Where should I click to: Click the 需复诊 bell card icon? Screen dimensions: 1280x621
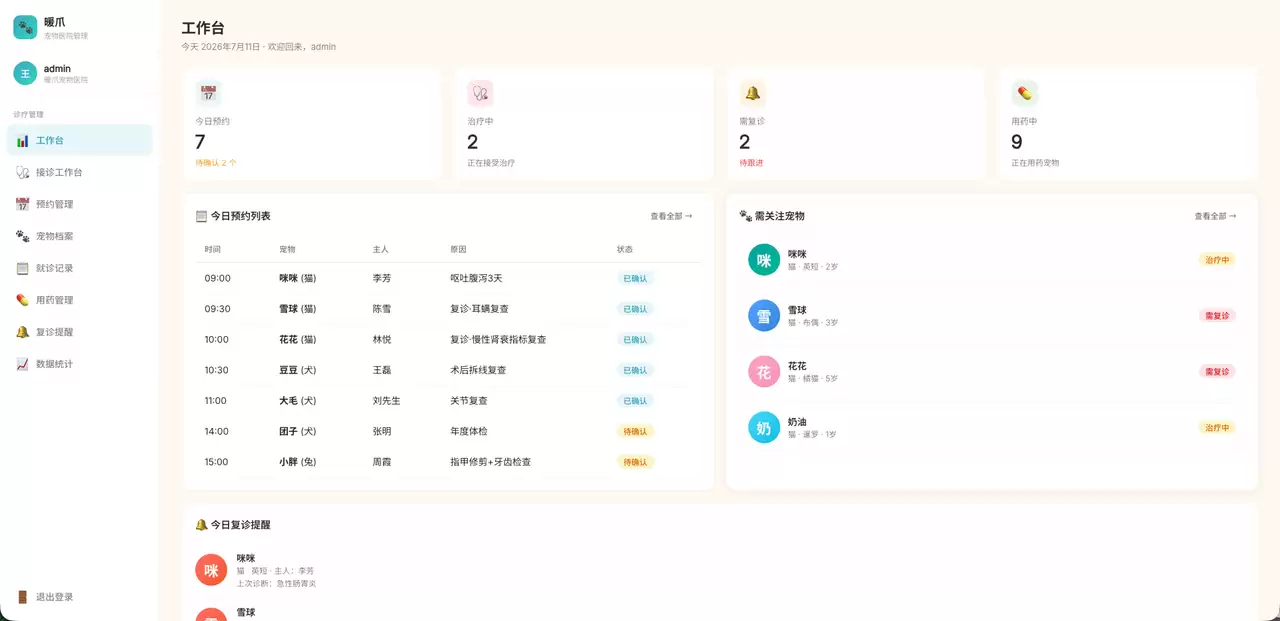(752, 93)
